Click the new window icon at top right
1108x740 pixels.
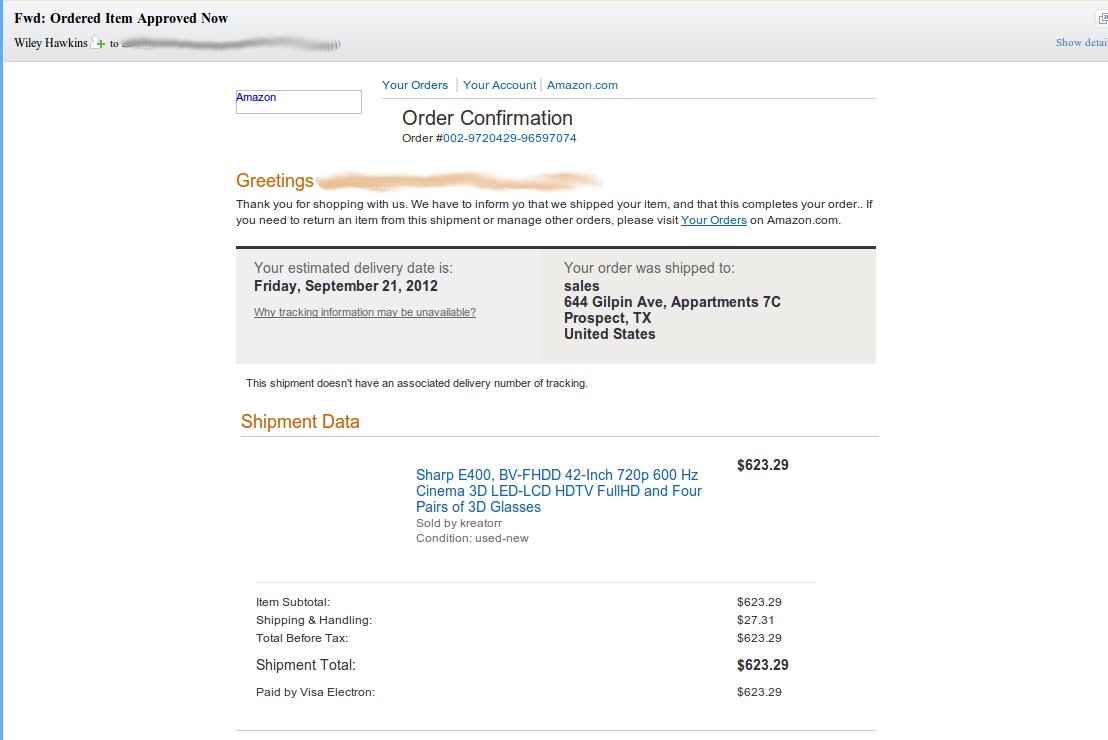click(x=1102, y=19)
